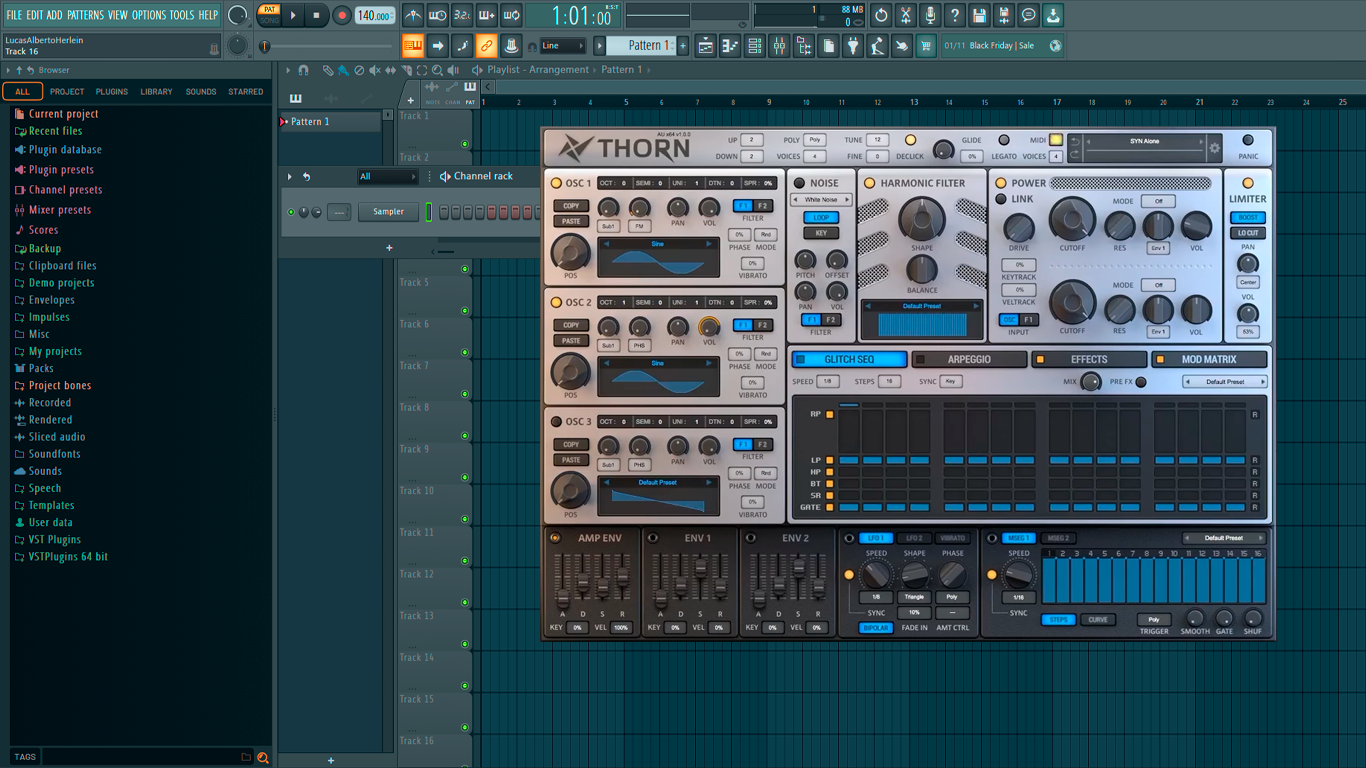Open OSC 1 Sine waveform selector
Image resolution: width=1366 pixels, height=768 pixels.
coord(657,243)
